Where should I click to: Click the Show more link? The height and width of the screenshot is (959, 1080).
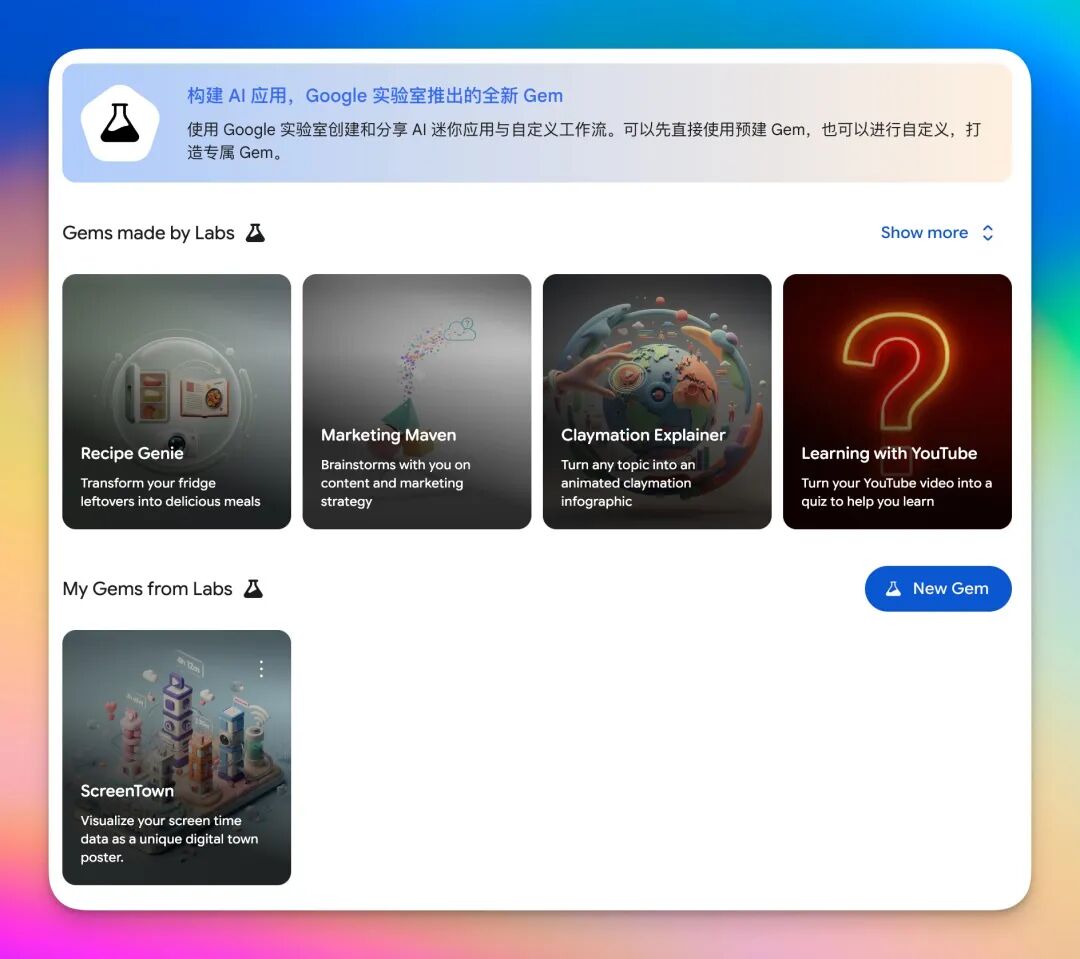(924, 232)
